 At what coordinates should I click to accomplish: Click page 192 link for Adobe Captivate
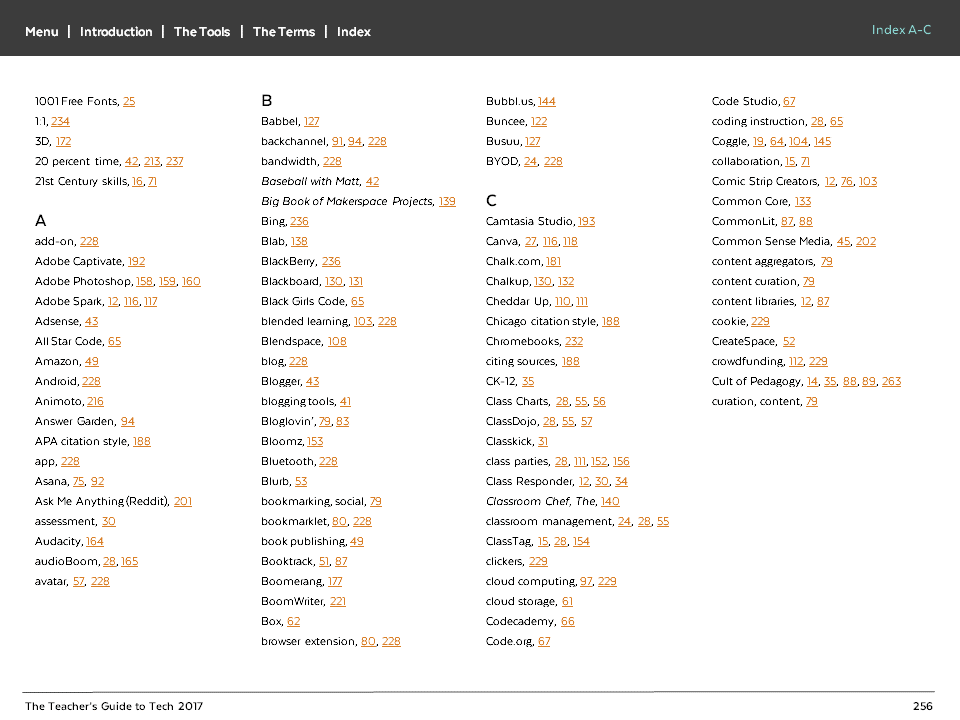click(136, 261)
